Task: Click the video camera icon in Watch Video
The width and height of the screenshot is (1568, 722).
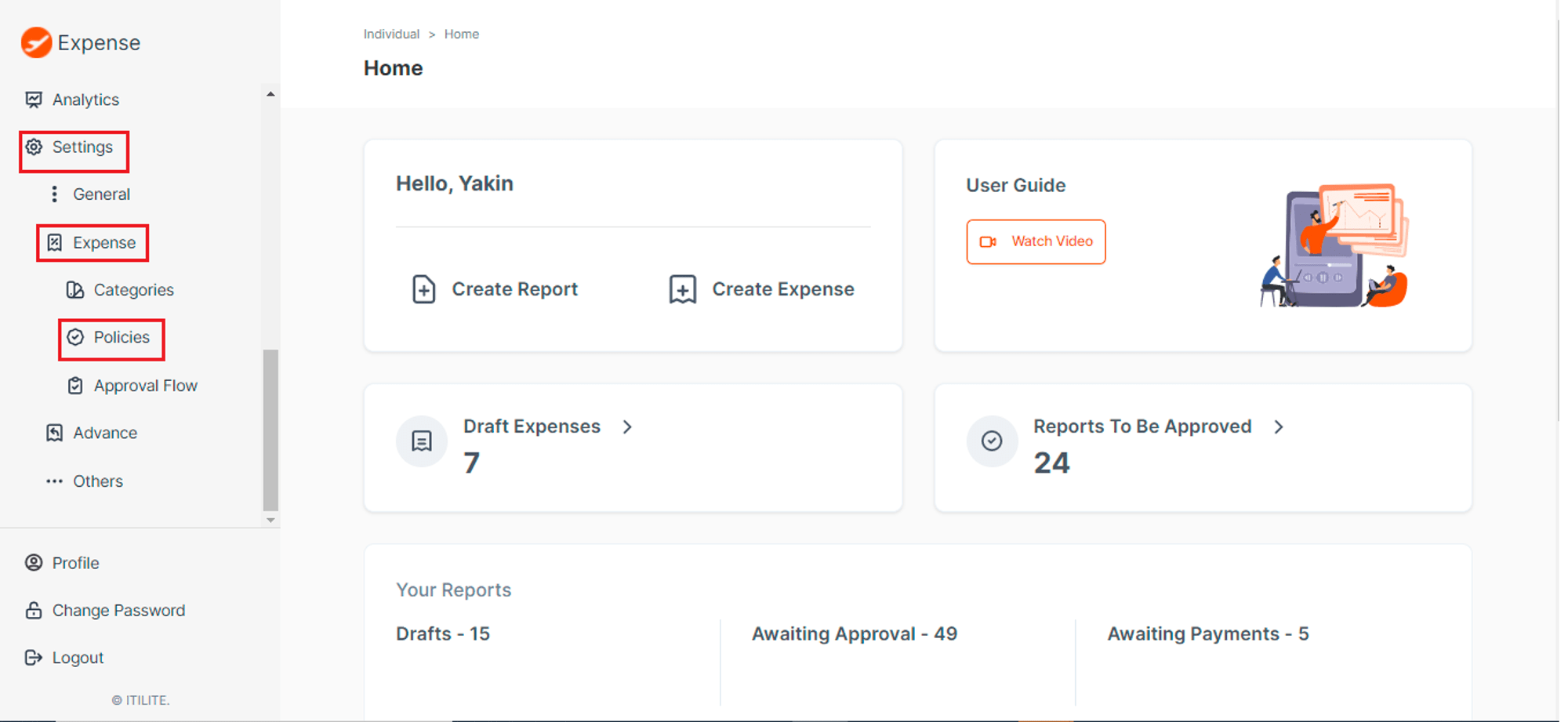Action: click(989, 241)
